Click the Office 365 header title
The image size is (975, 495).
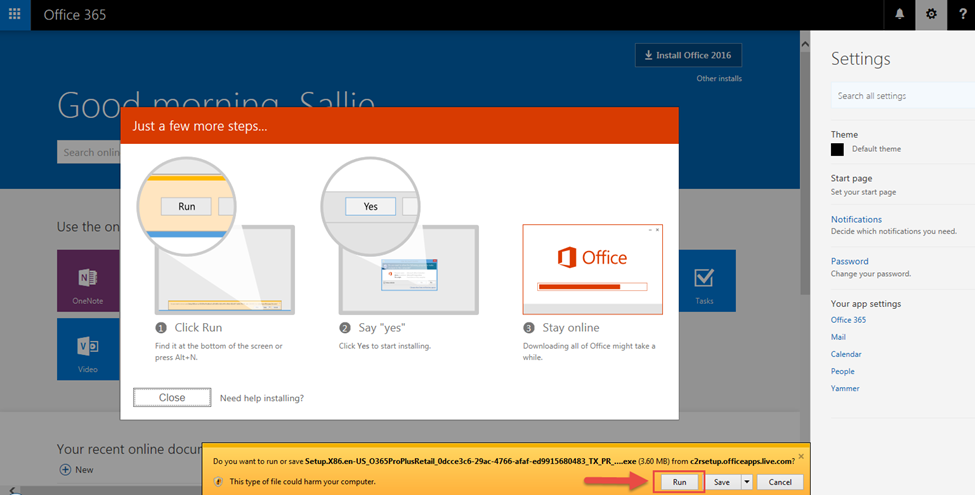click(x=75, y=15)
